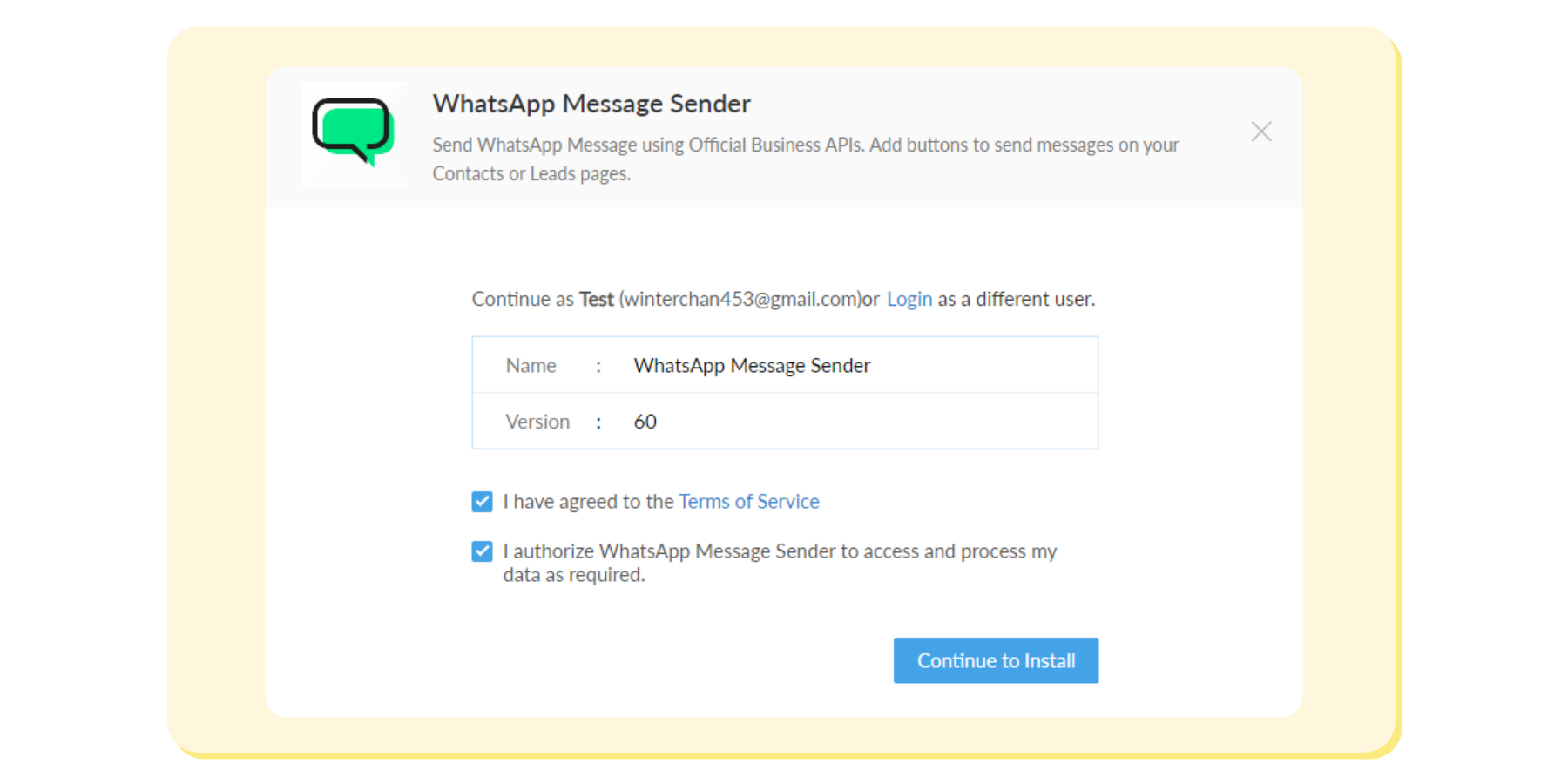Click the app description text
Image resolution: width=1568 pixels, height=784 pixels.
click(805, 159)
